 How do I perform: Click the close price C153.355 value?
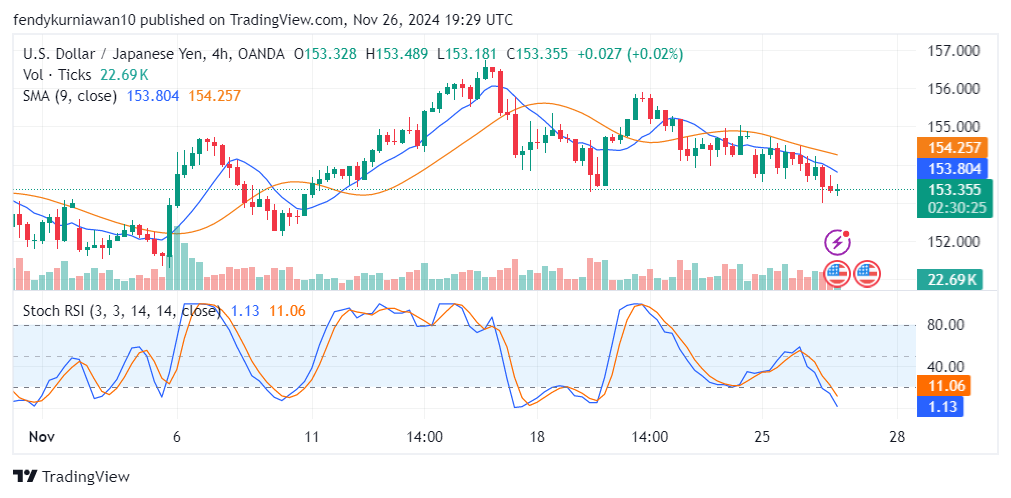pos(537,54)
